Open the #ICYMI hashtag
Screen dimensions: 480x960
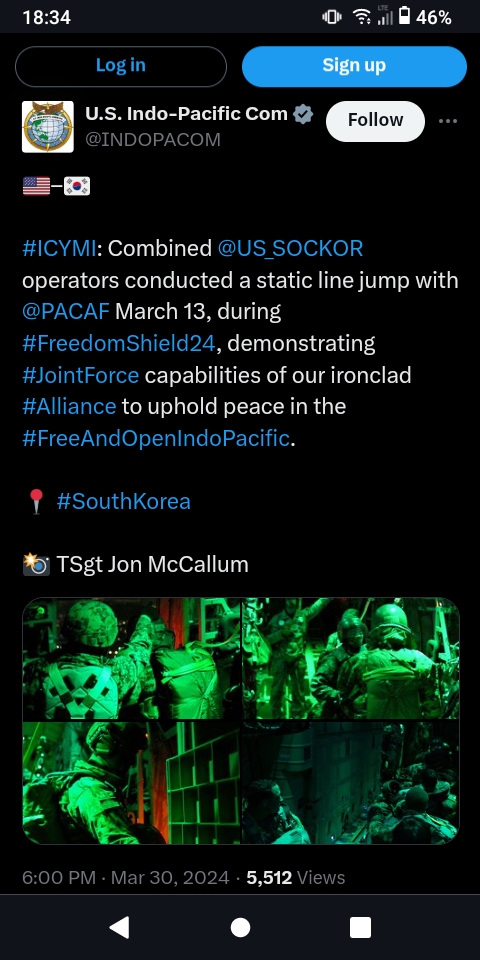point(59,249)
